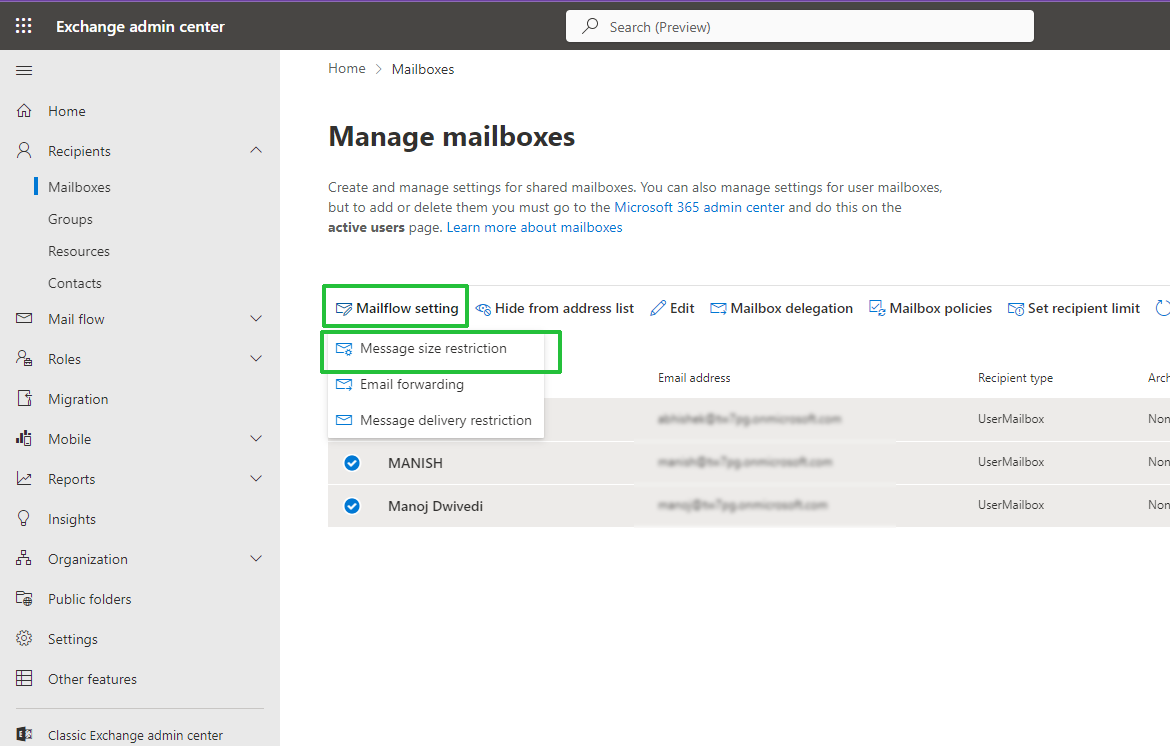
Task: Open the Microsoft 365 admin center link
Action: pos(701,206)
